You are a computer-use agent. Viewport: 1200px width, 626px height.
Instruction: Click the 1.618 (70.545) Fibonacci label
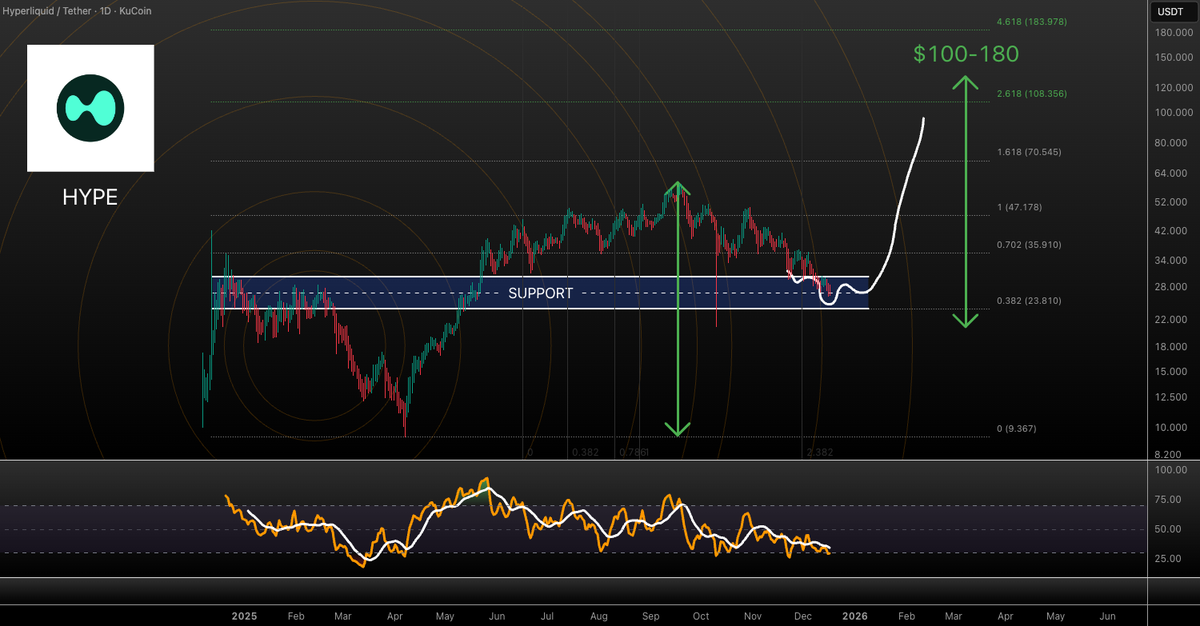click(x=1027, y=152)
